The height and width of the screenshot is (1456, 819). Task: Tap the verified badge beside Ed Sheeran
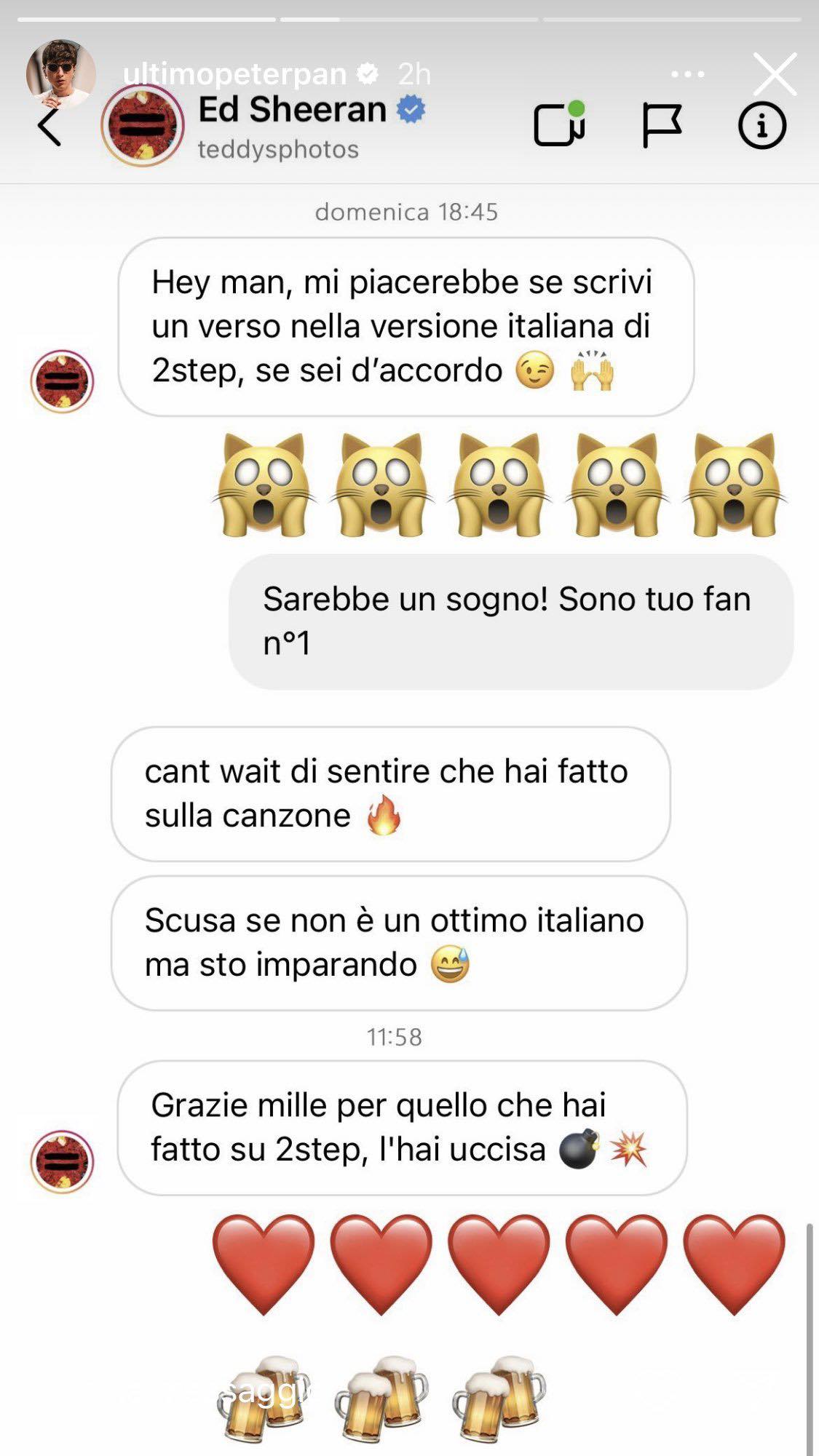tap(411, 110)
